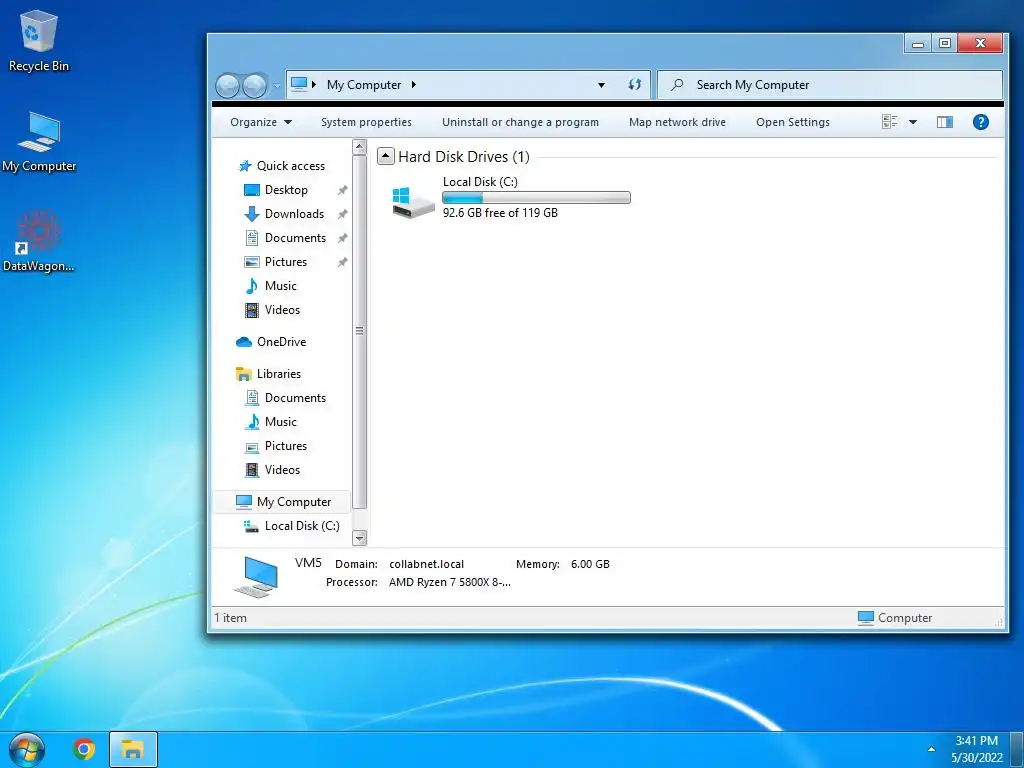Select the DataWagon desktop shortcut
Image resolution: width=1024 pixels, height=768 pixels.
(38, 241)
